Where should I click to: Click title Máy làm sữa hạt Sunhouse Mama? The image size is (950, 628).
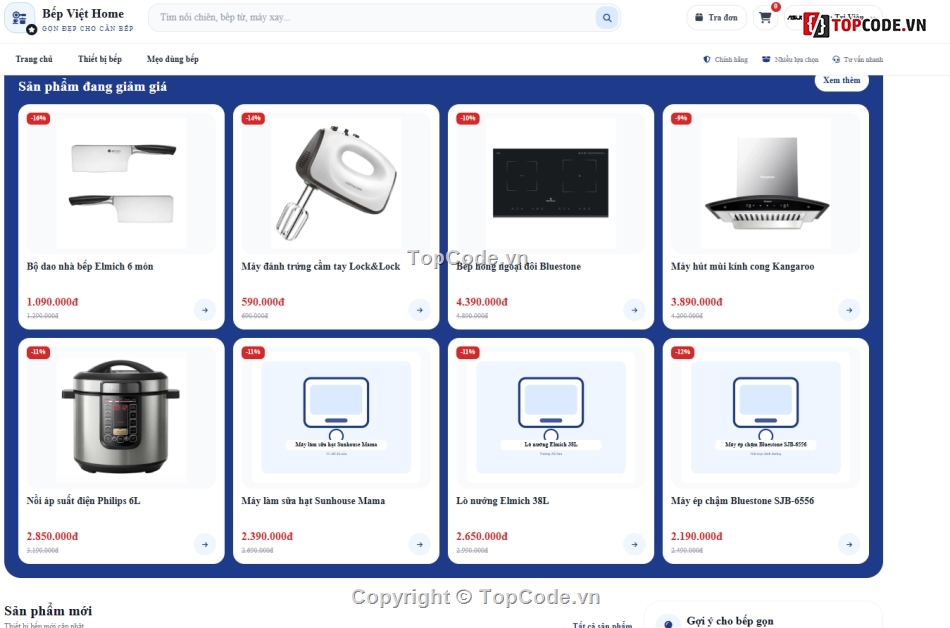(313, 501)
